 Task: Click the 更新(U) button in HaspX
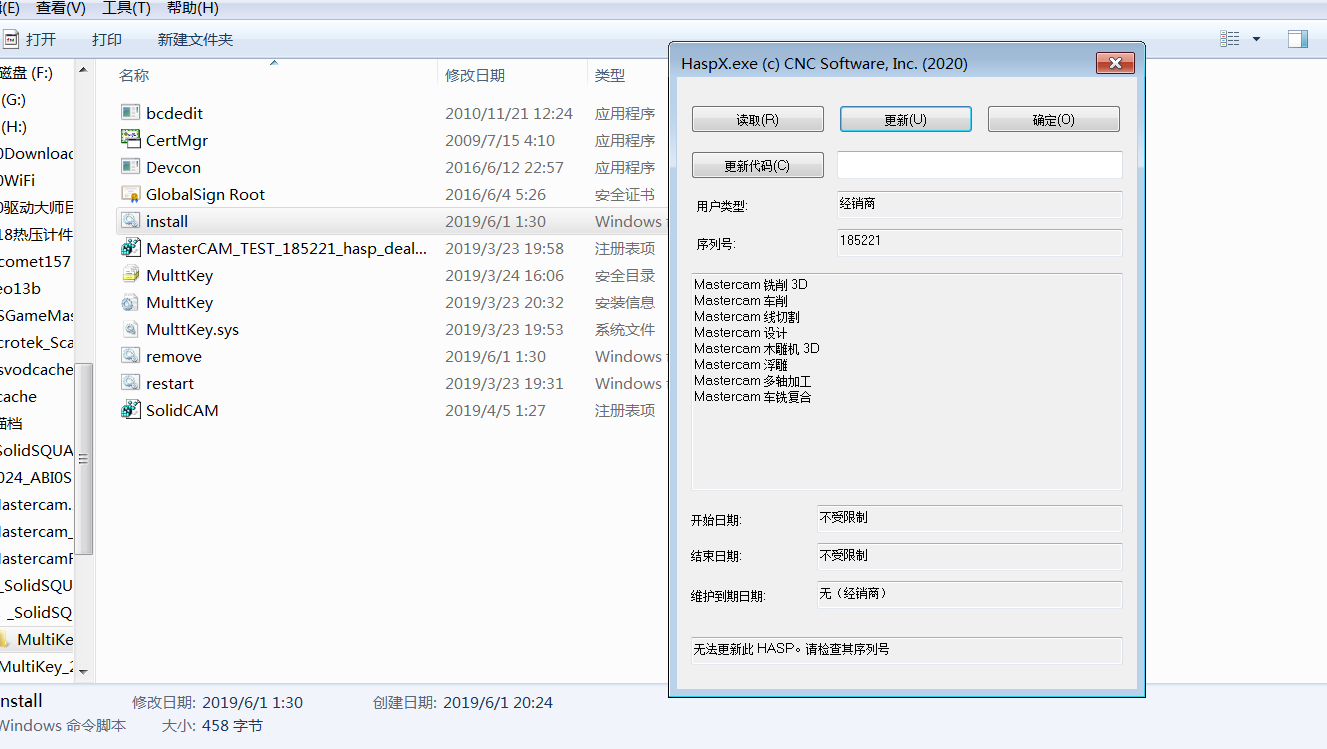pyautogui.click(x=906, y=119)
